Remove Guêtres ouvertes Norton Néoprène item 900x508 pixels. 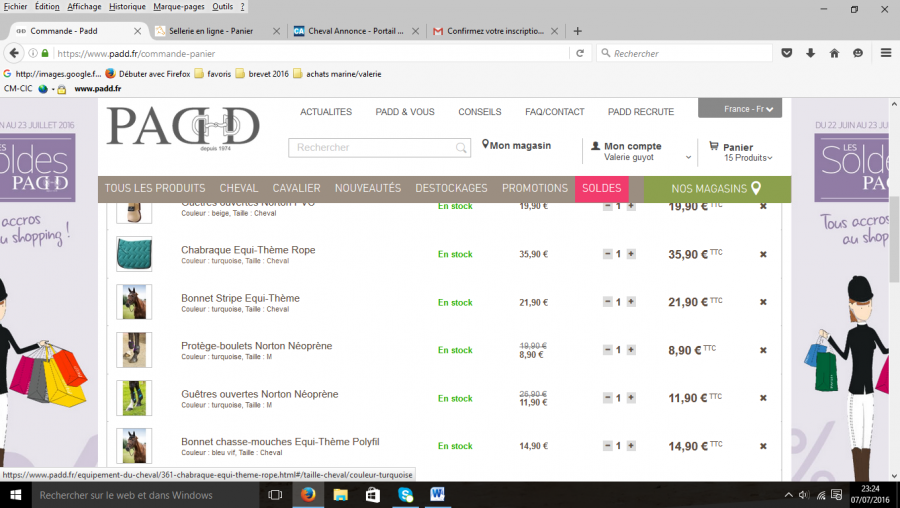[x=763, y=398]
